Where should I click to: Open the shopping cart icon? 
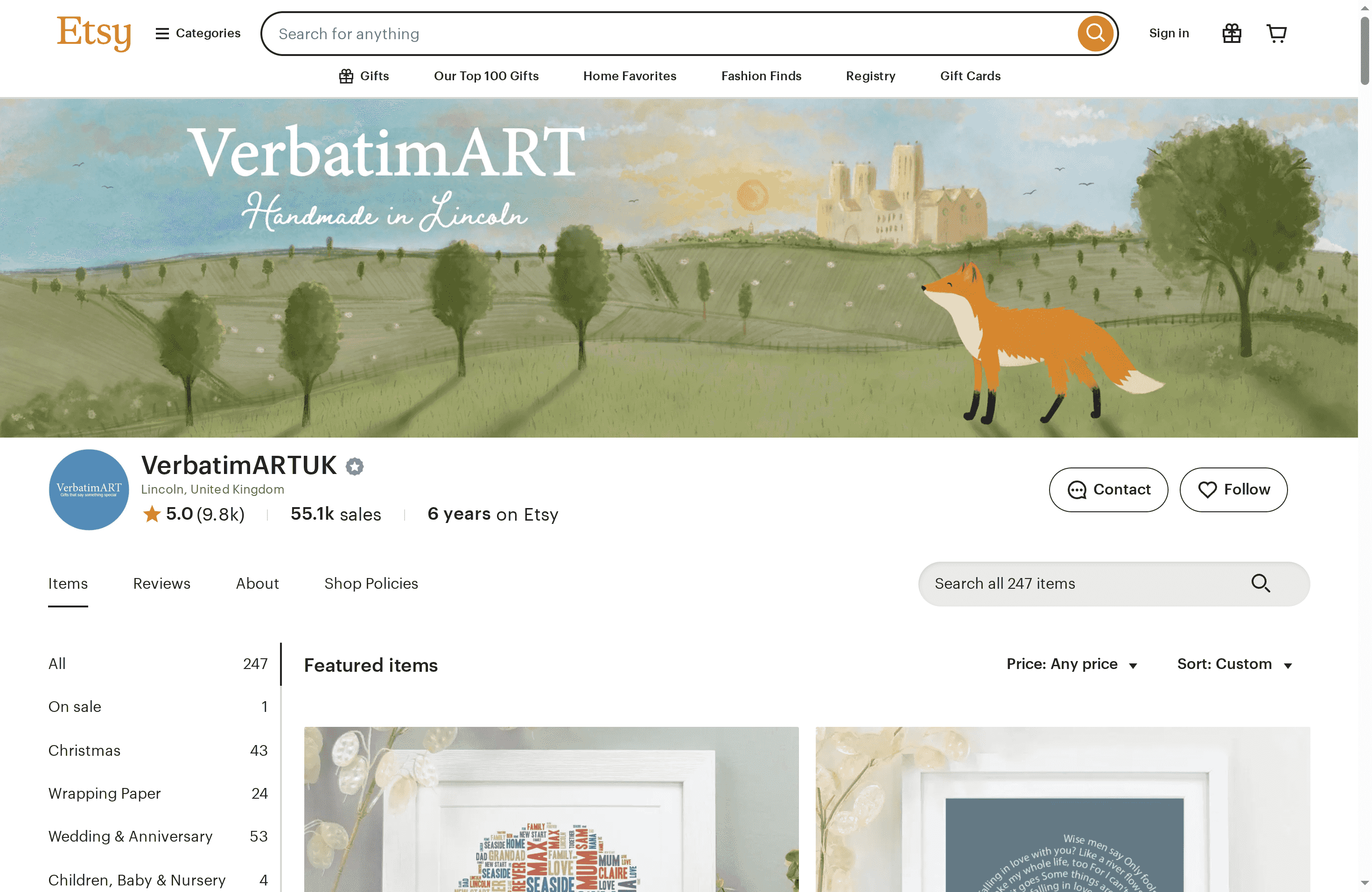(1276, 34)
